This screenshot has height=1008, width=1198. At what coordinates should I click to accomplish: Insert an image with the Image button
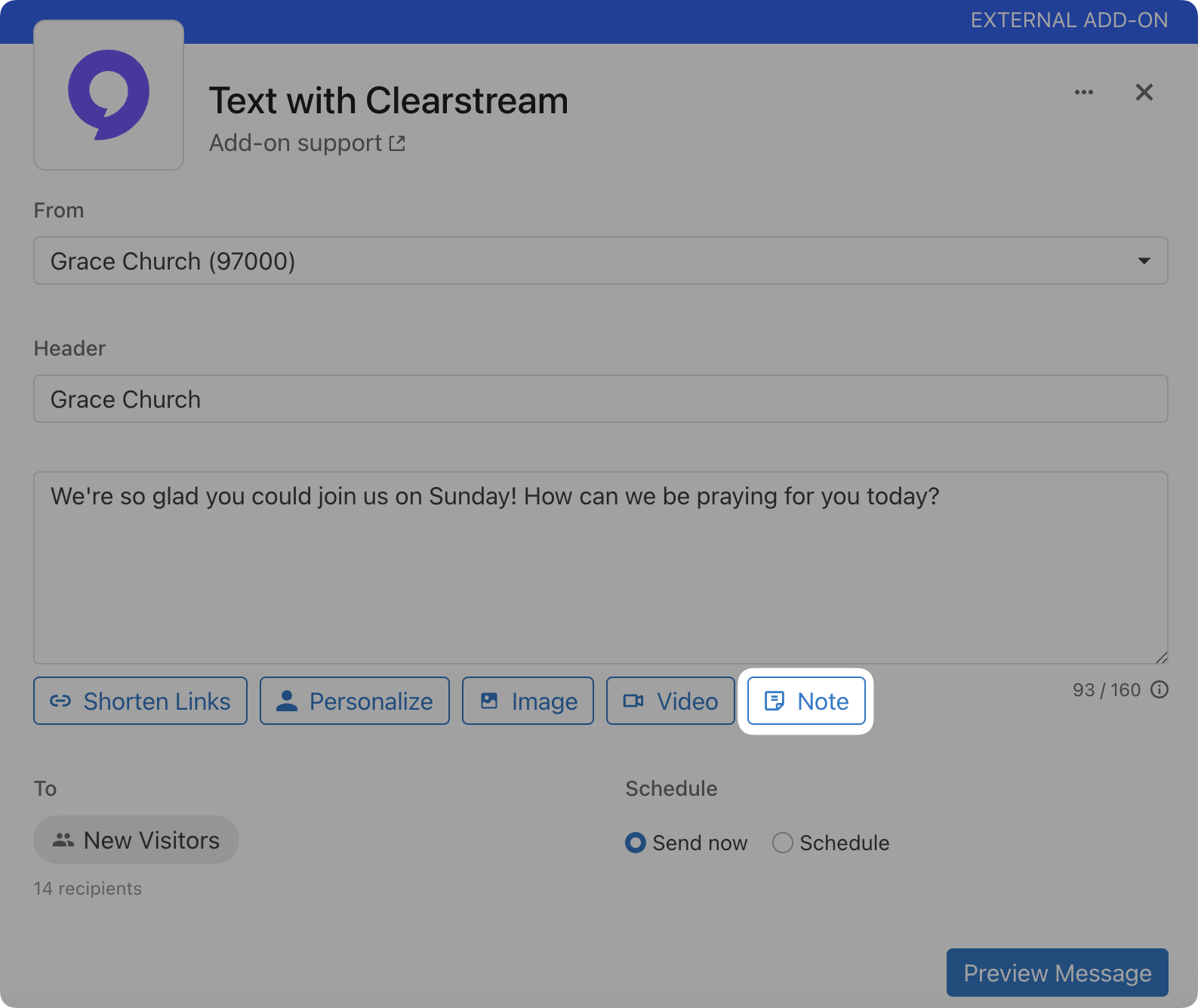[528, 701]
